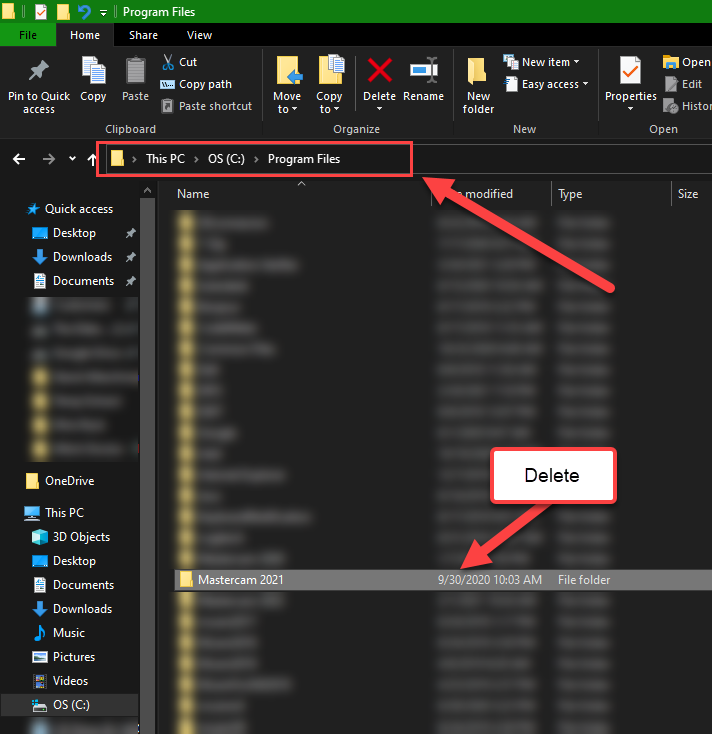Image resolution: width=712 pixels, height=734 pixels.
Task: Switch to the Share ribbon tab
Action: coord(143,35)
